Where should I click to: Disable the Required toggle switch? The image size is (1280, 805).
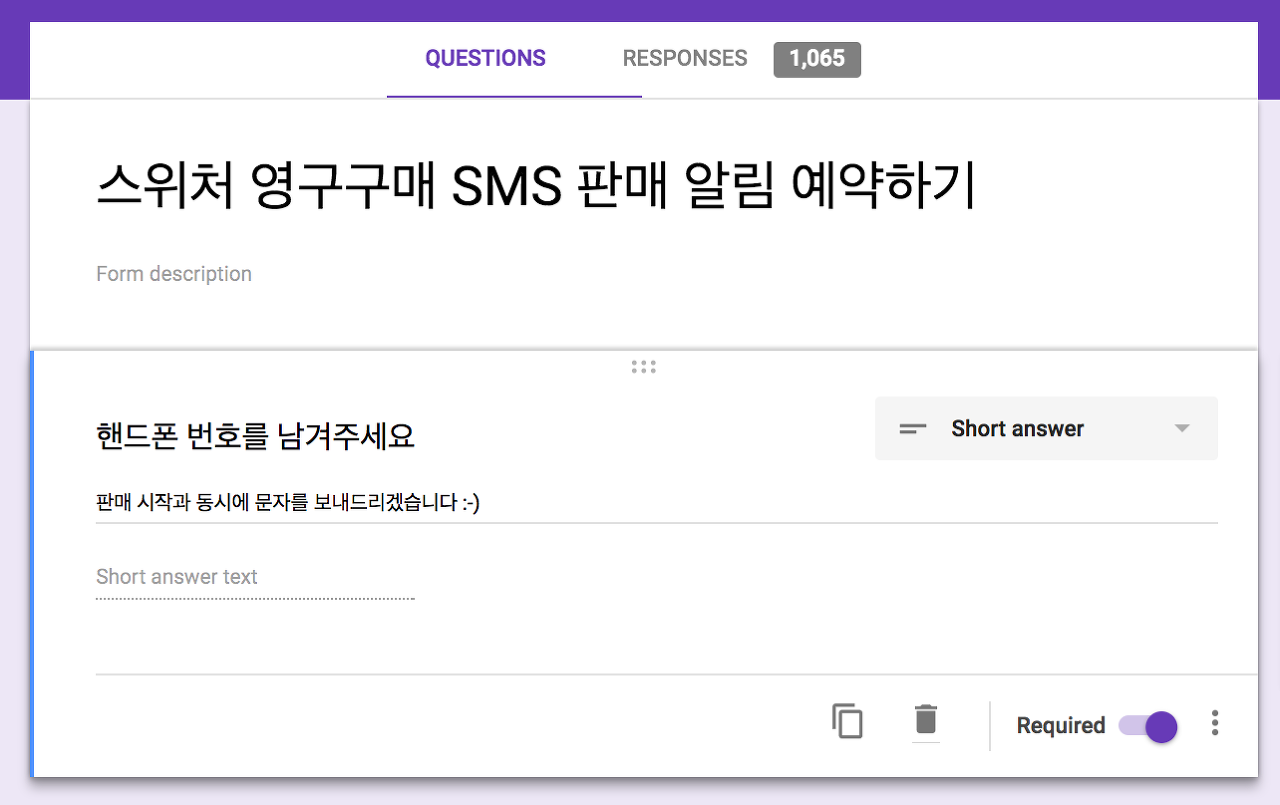[1149, 726]
